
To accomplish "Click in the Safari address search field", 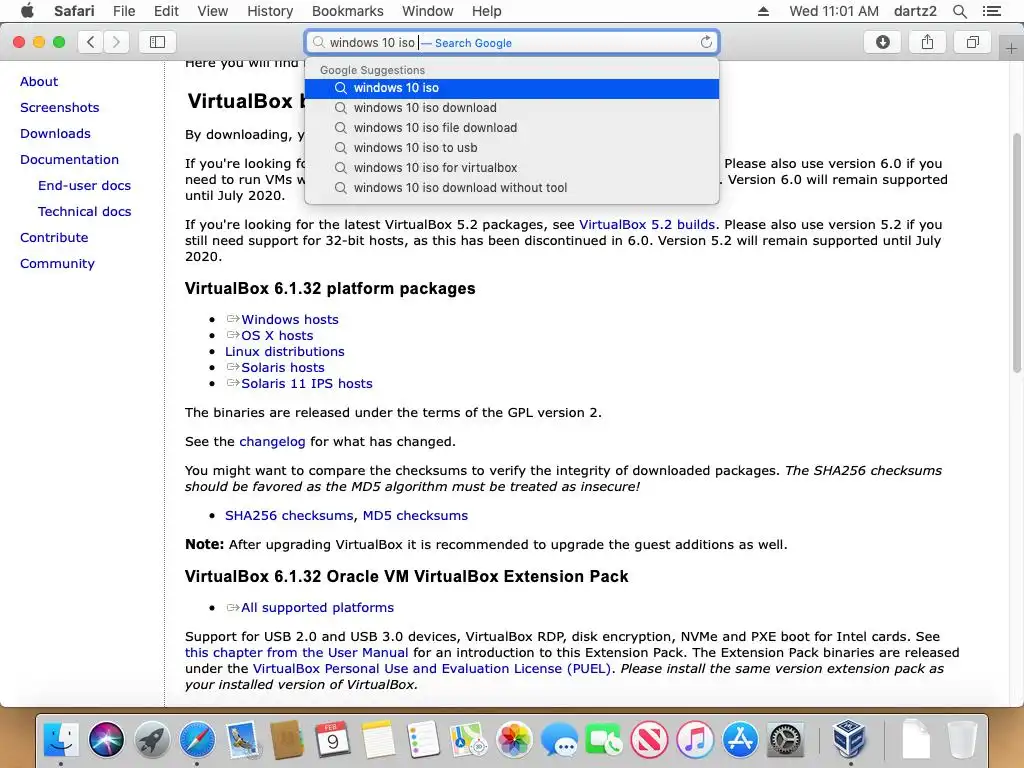I will [x=512, y=42].
